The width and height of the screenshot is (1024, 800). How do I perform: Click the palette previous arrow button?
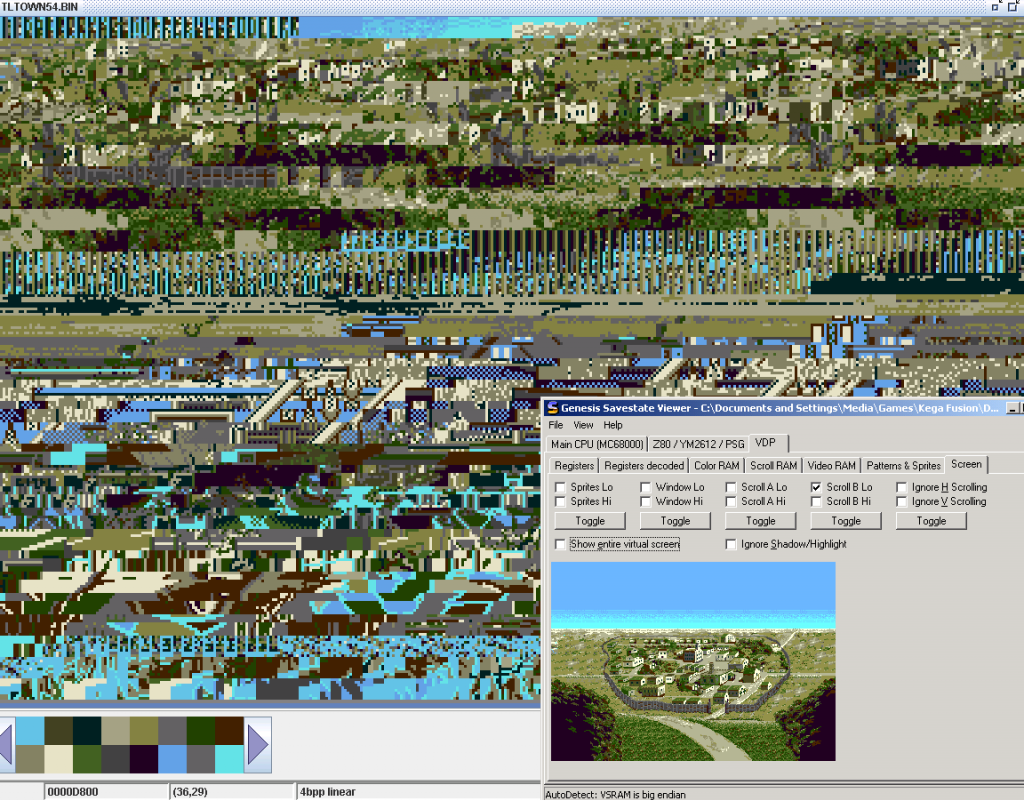[x=6, y=745]
